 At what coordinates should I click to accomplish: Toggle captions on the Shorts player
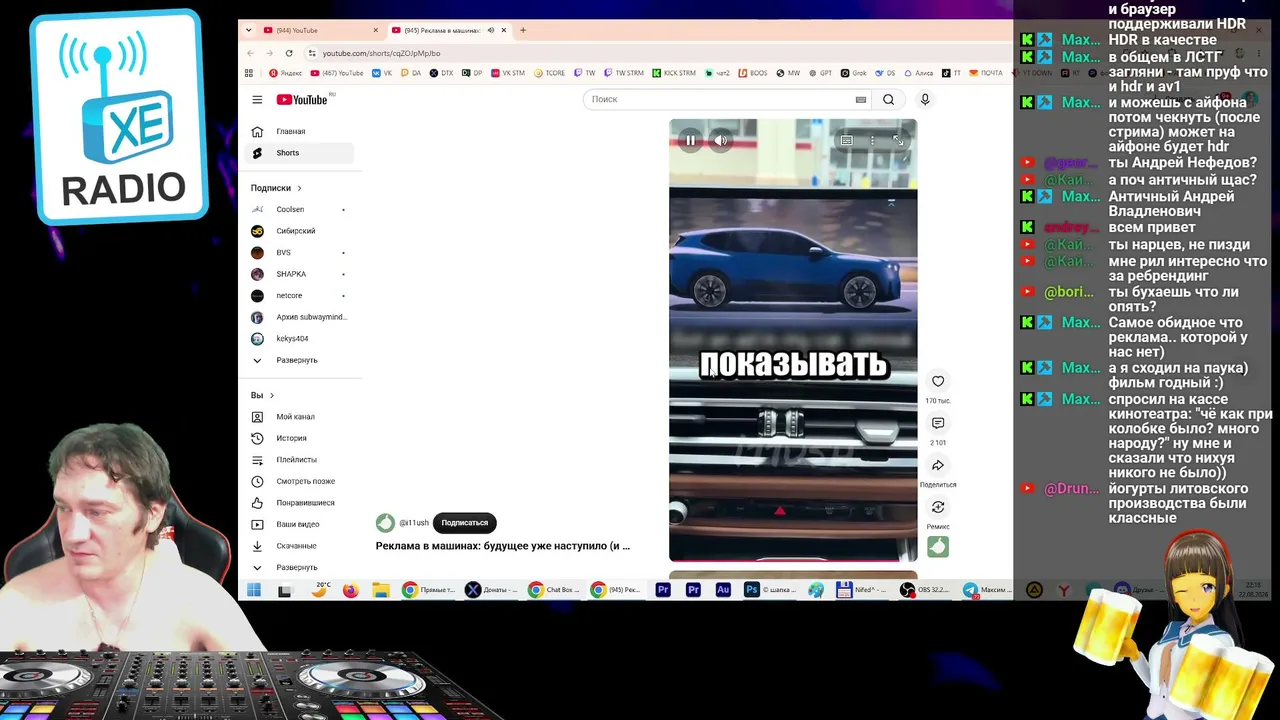(847, 141)
